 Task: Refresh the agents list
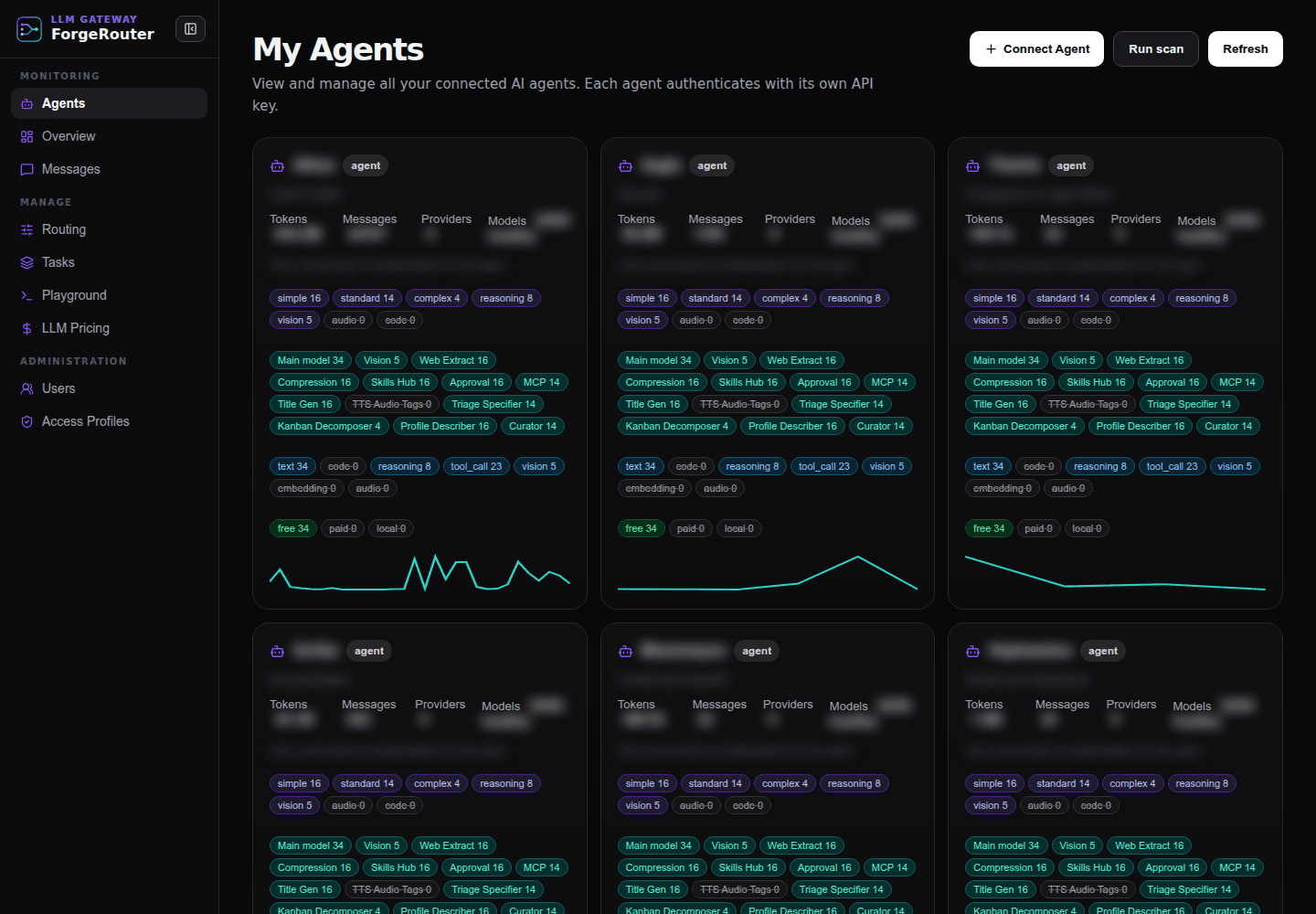point(1245,49)
